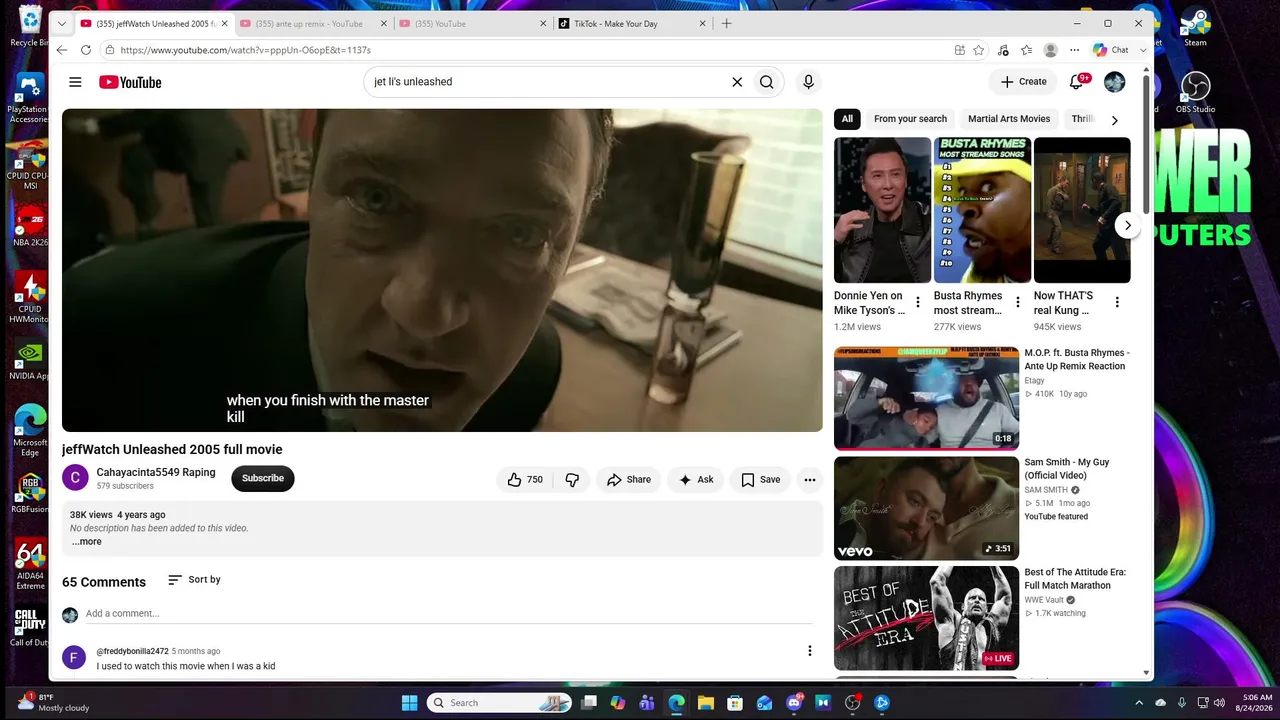
Task: Select Martial Arts Movies chip
Action: tap(1009, 119)
